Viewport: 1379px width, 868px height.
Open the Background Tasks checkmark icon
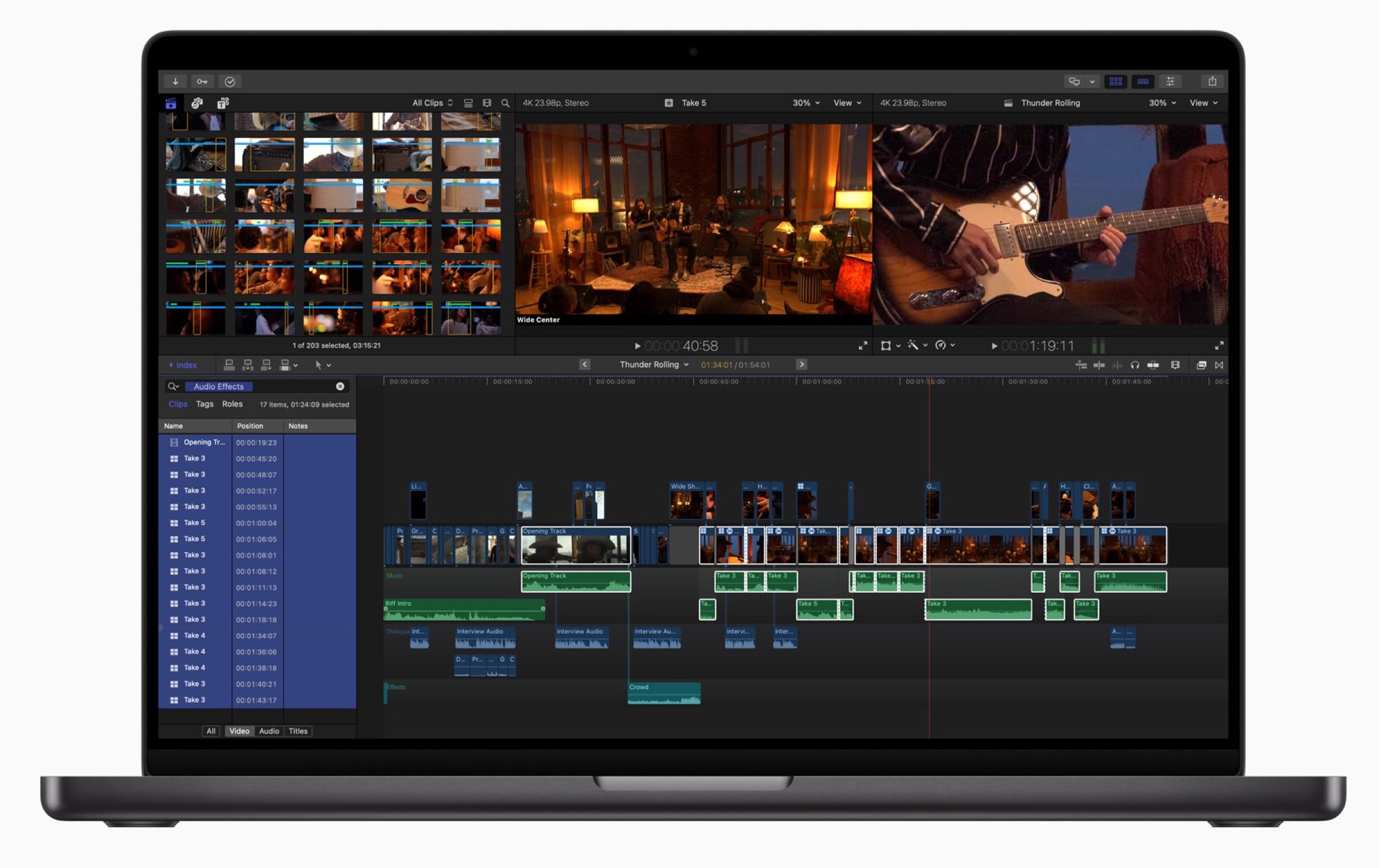230,82
